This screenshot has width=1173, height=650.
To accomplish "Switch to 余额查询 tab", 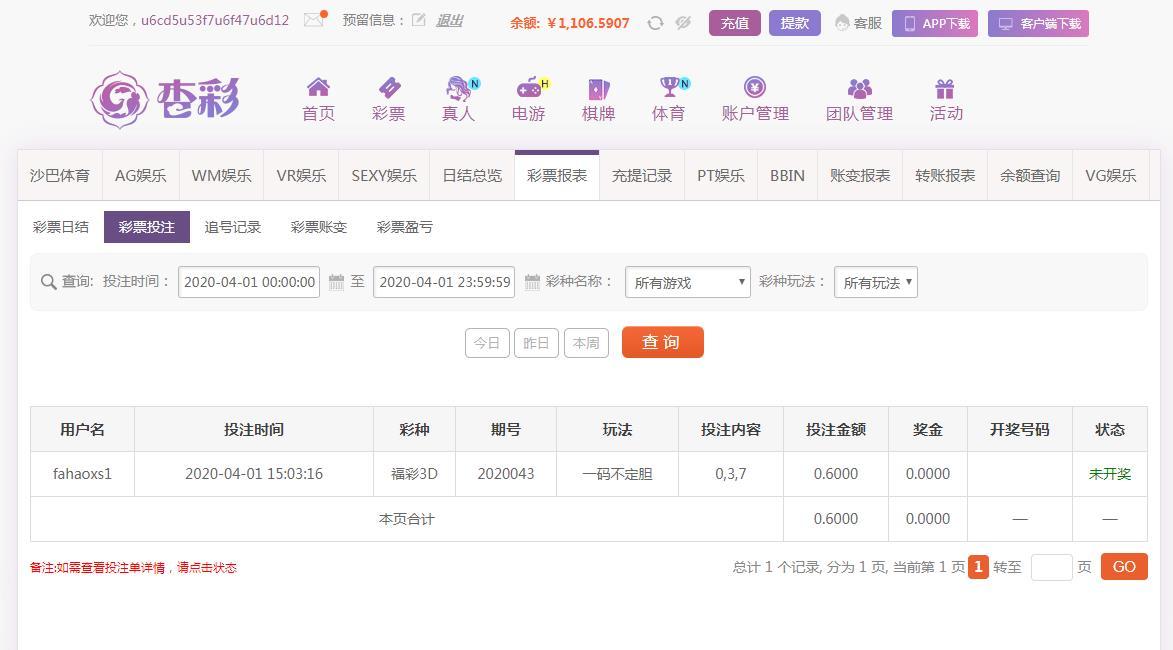I will click(x=1030, y=176).
